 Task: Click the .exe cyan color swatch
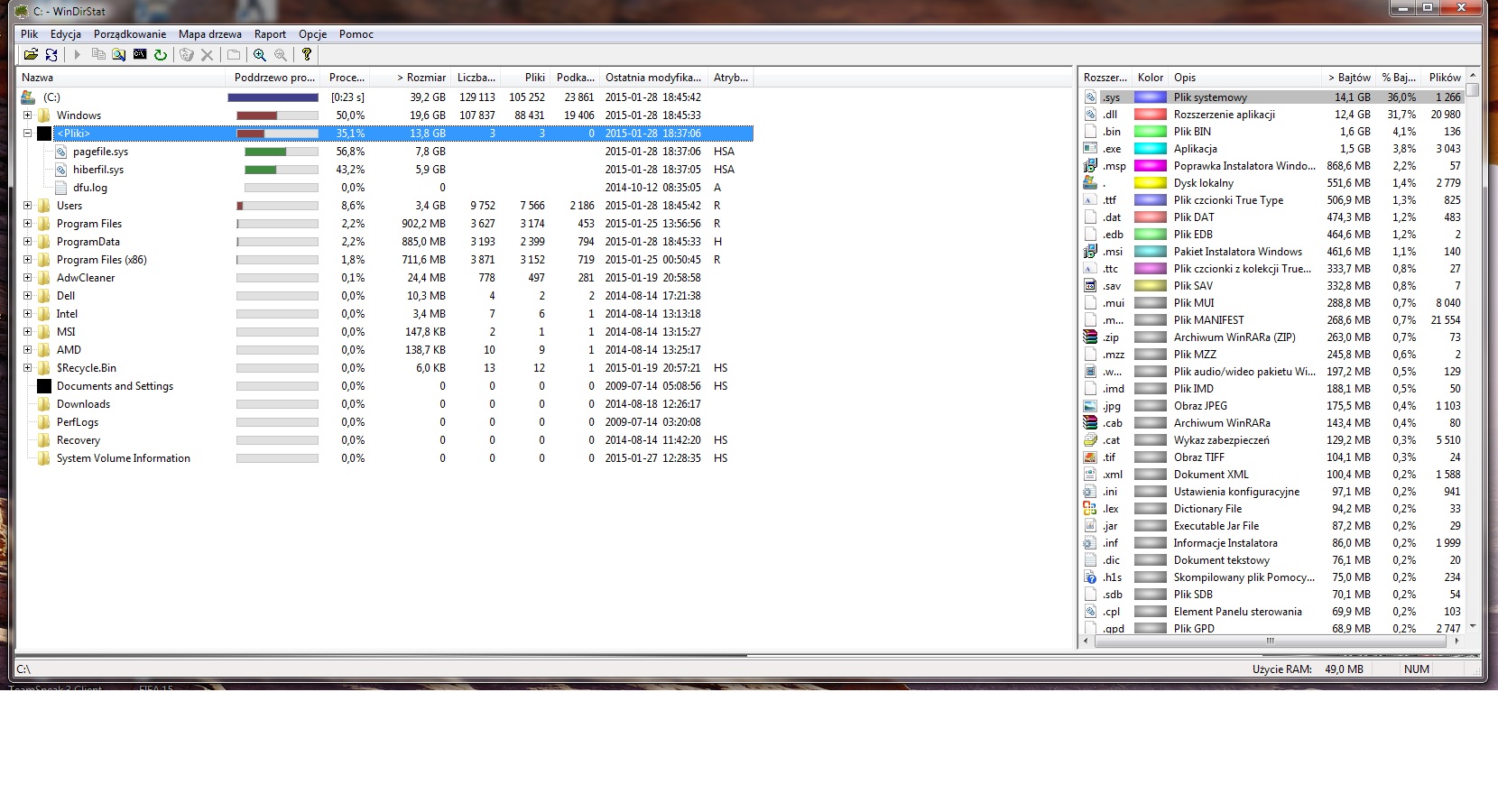[x=1151, y=149]
